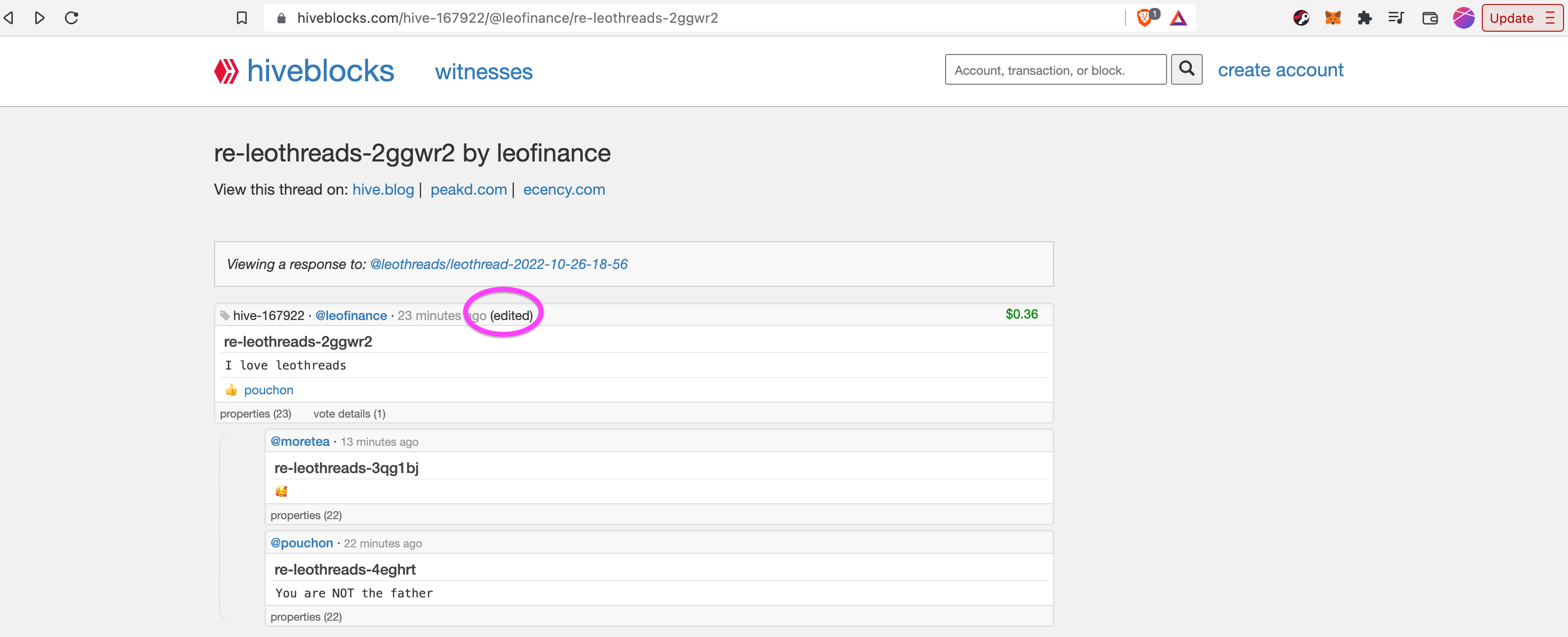Open the extensions puzzle menu
1568x637 pixels.
[x=1365, y=18]
